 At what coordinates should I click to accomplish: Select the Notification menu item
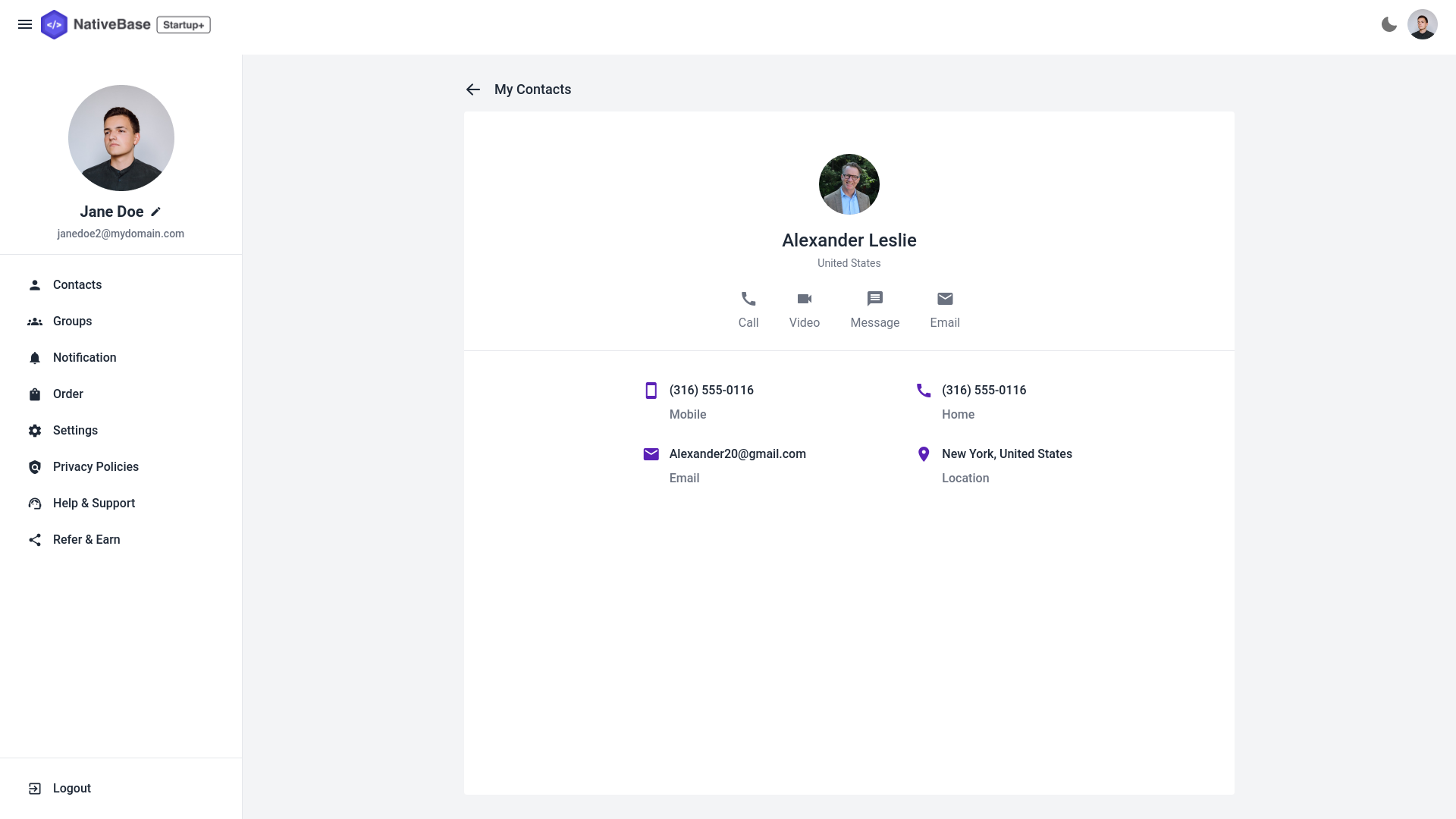pyautogui.click(x=84, y=358)
